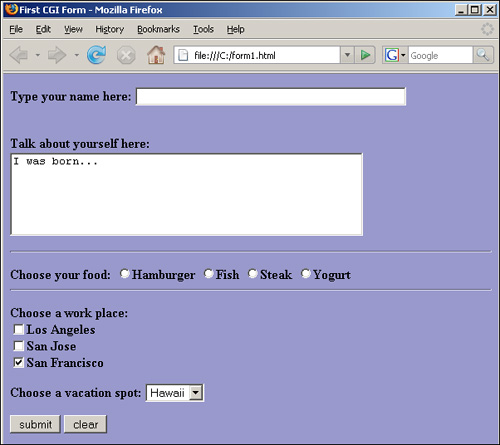Open the Tools menu
Viewport: 500px width, 445px height.
[x=203, y=29]
